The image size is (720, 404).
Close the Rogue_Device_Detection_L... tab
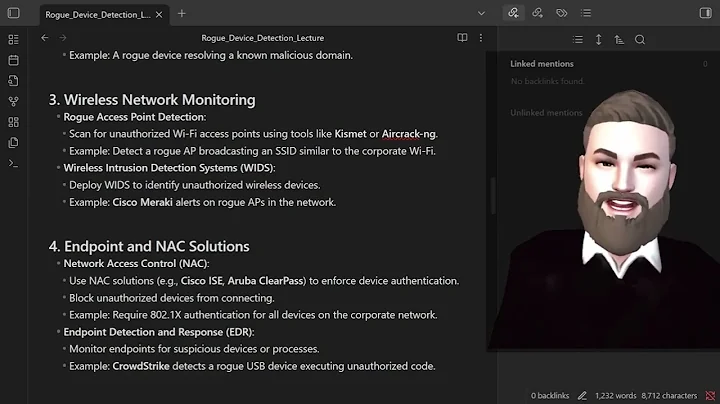(x=159, y=15)
